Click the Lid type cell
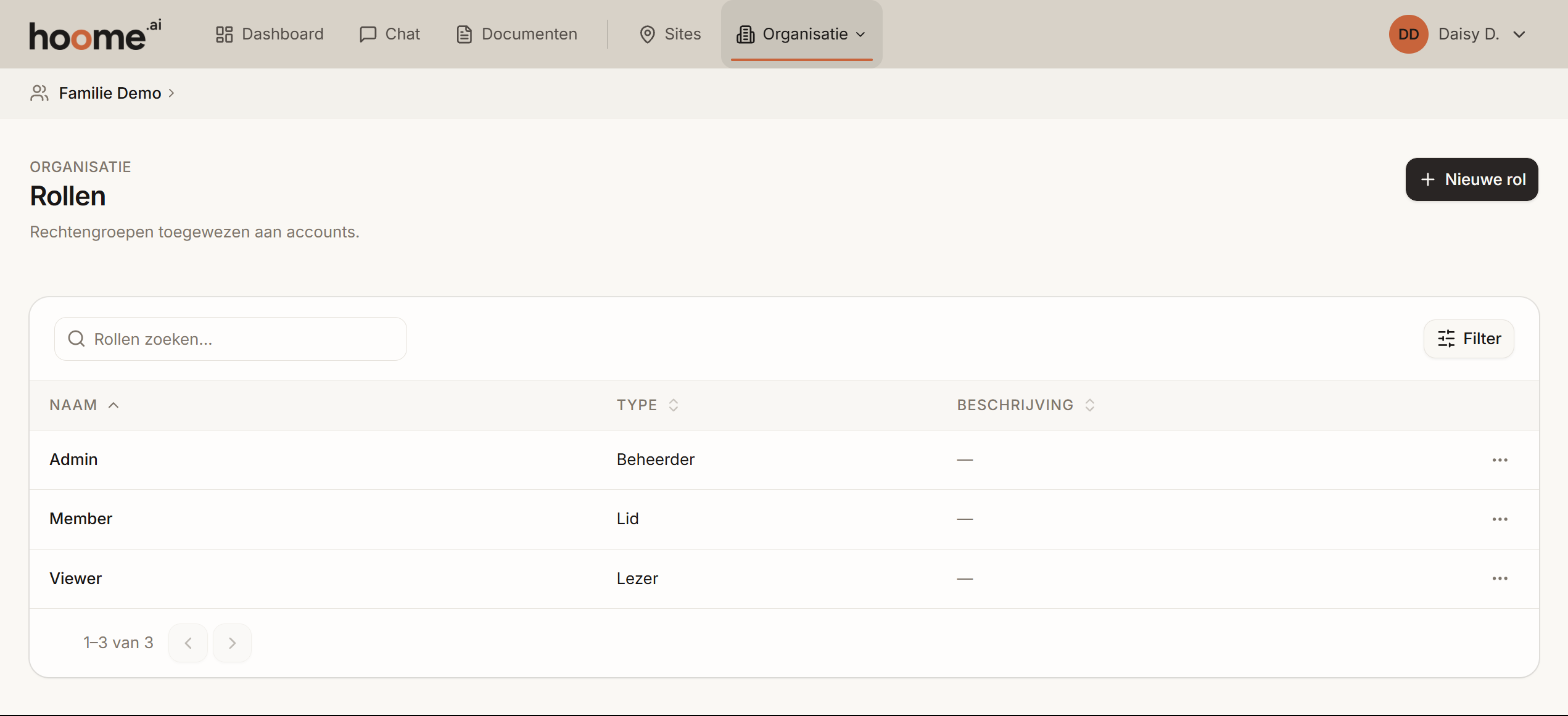The height and width of the screenshot is (716, 1568). pos(628,519)
